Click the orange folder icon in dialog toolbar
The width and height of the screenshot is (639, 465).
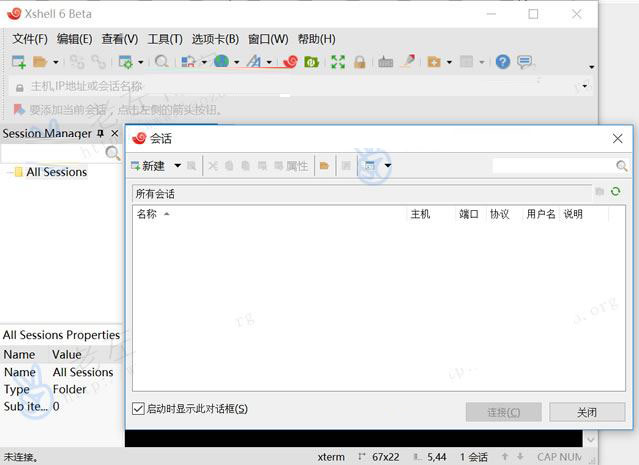[x=324, y=166]
